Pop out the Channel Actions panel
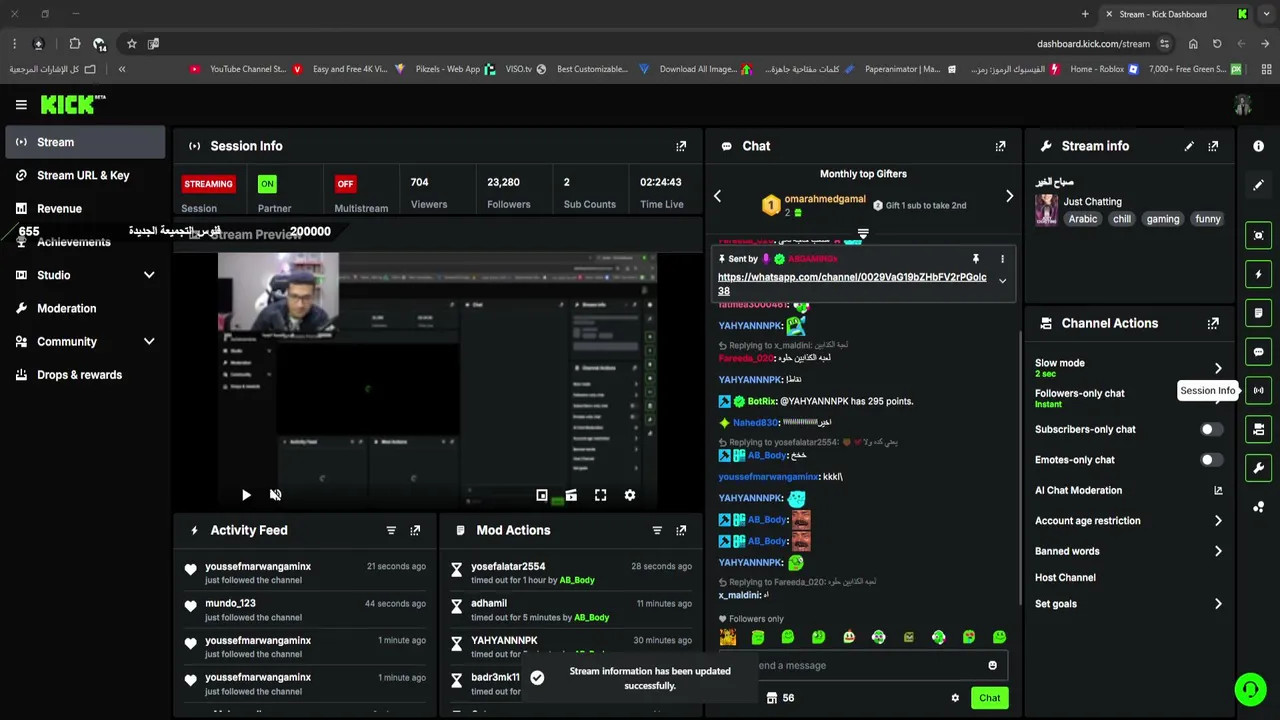 (x=1213, y=323)
